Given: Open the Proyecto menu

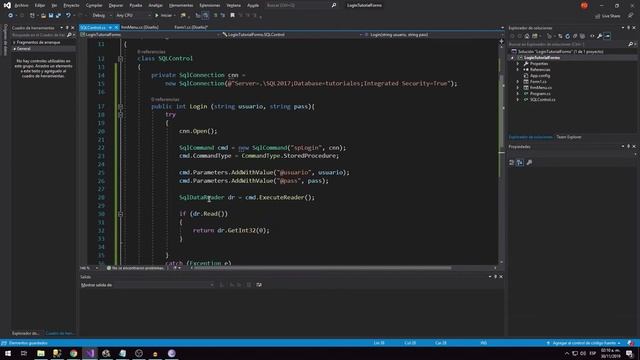Looking at the screenshot, I should [x=71, y=5].
